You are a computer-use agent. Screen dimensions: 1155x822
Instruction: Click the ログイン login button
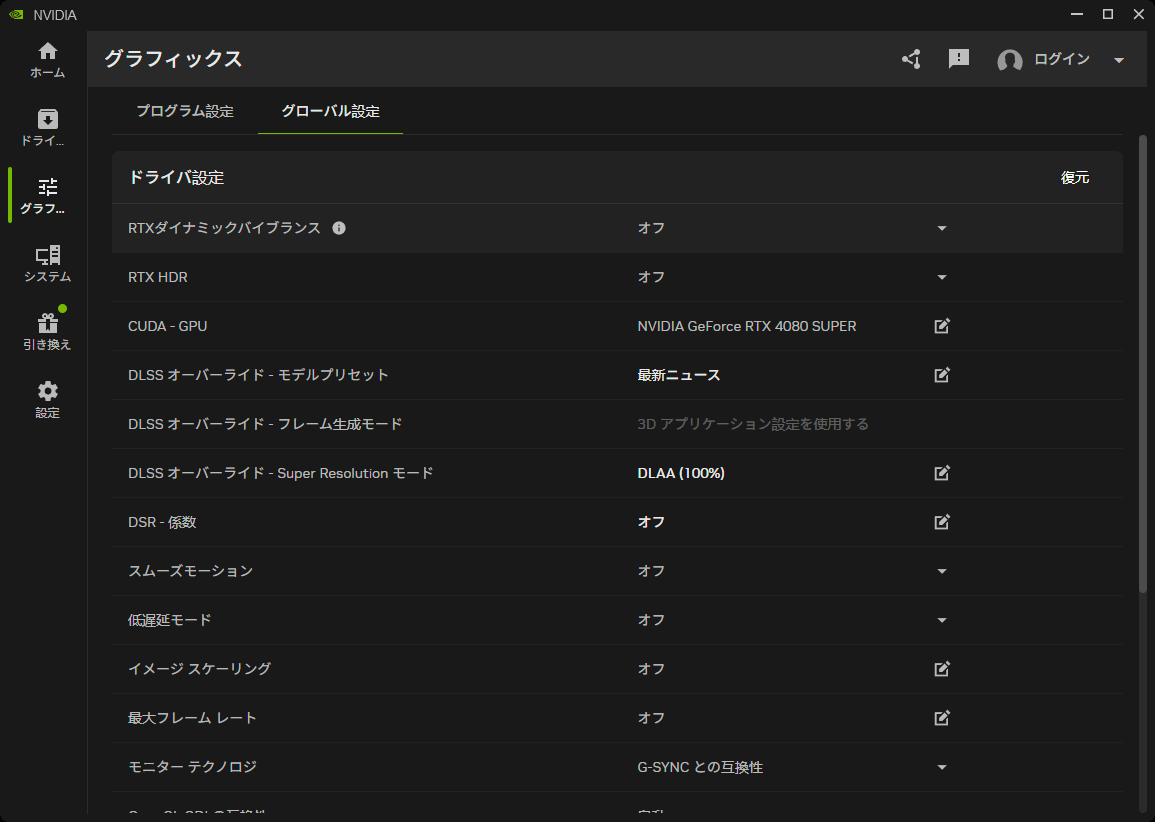tap(1061, 60)
